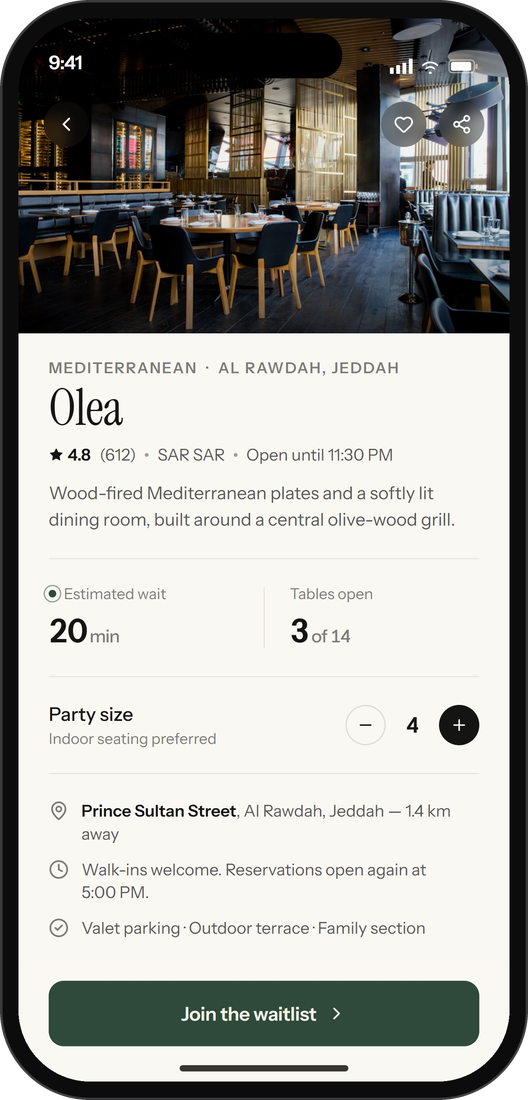Select the Estimated wait radio indicator
The image size is (528, 1100).
(x=52, y=594)
